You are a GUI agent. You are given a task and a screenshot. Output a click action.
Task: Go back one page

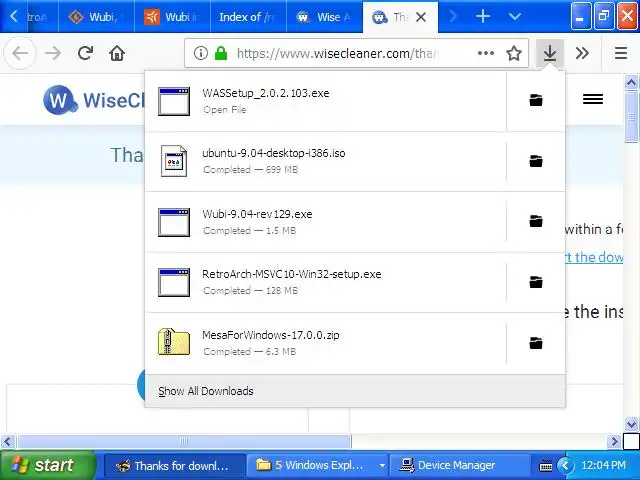pyautogui.click(x=20, y=53)
